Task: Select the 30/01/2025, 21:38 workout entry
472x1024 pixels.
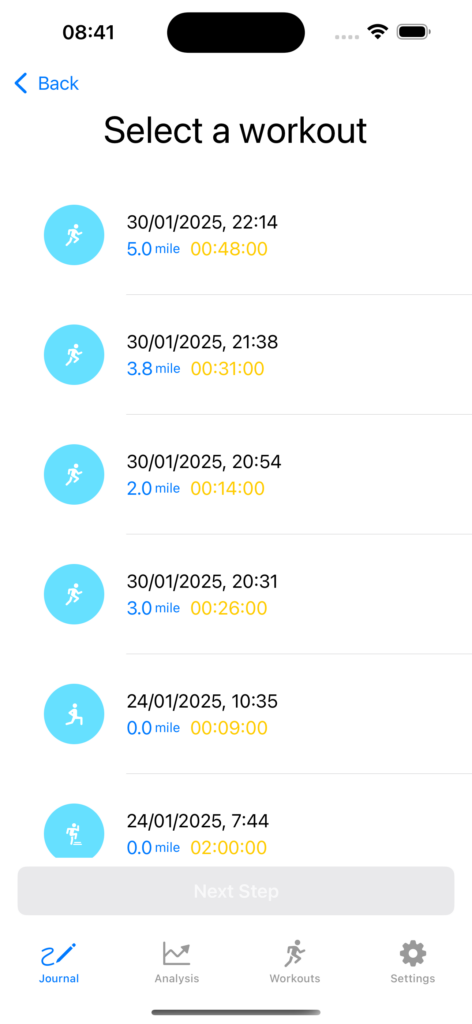Action: click(236, 355)
